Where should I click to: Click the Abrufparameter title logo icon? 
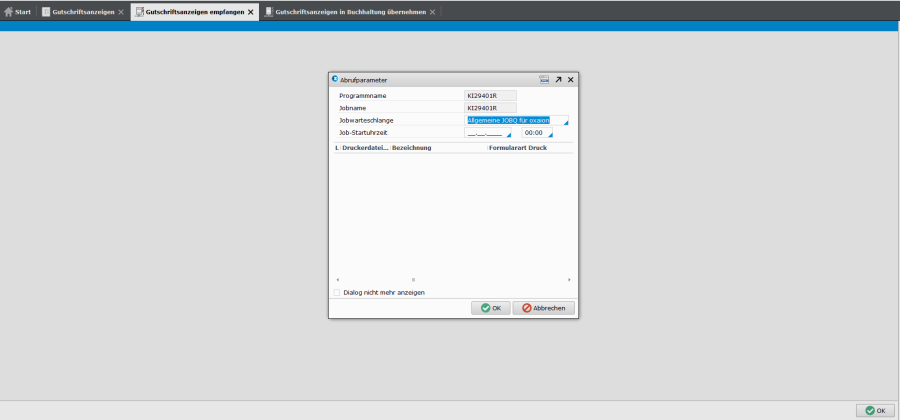click(335, 79)
